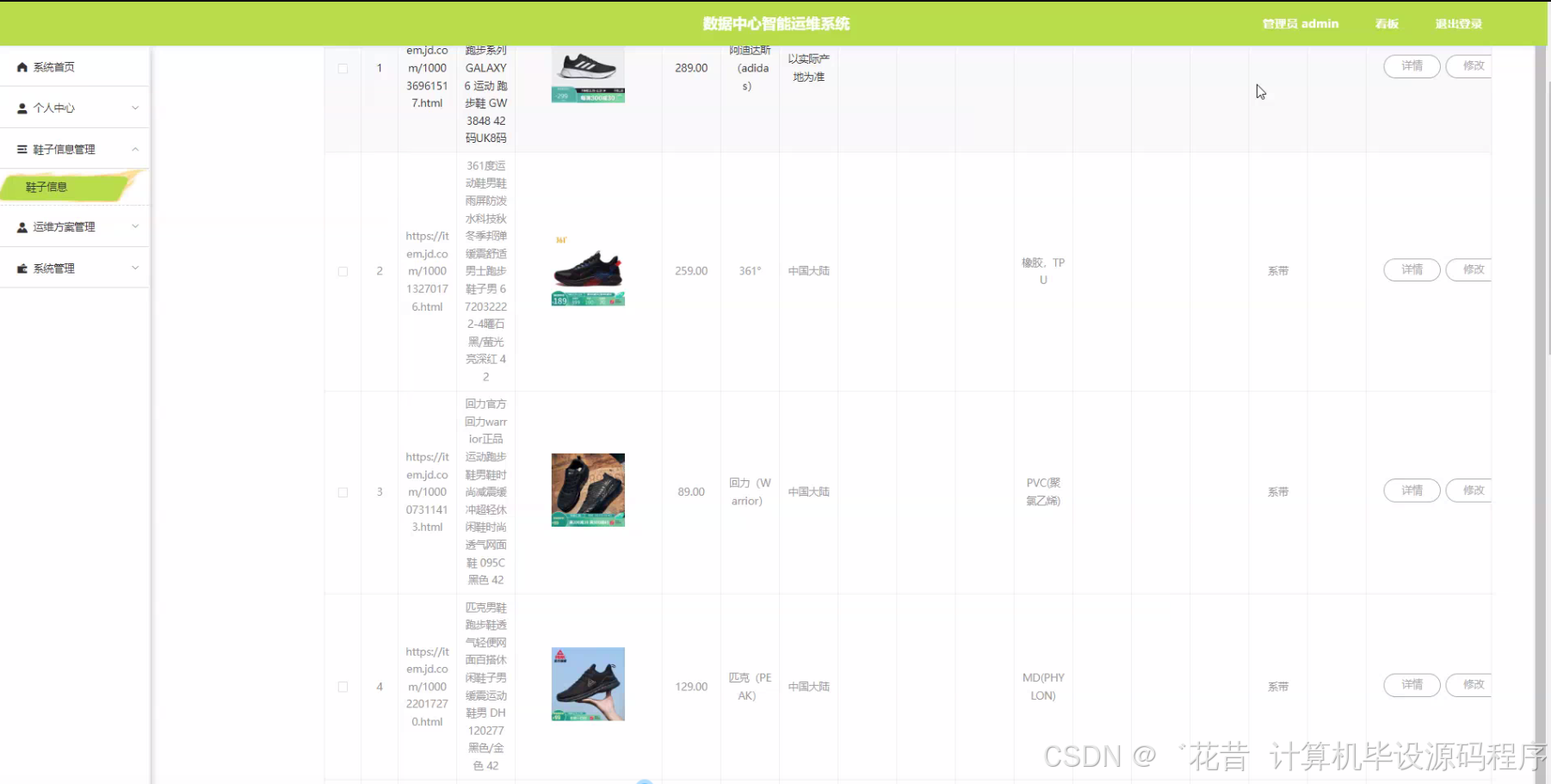Click the material cell 橡胶、TPU

point(1043,271)
